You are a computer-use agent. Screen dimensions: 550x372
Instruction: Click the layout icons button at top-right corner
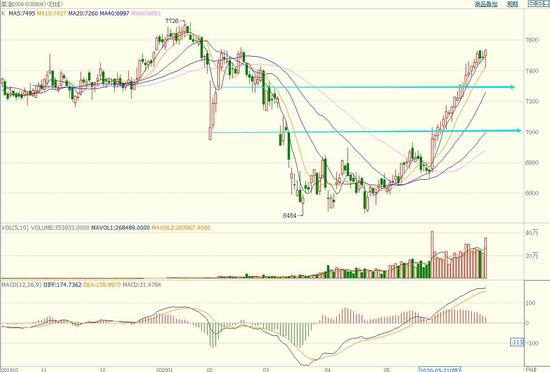click(538, 4)
